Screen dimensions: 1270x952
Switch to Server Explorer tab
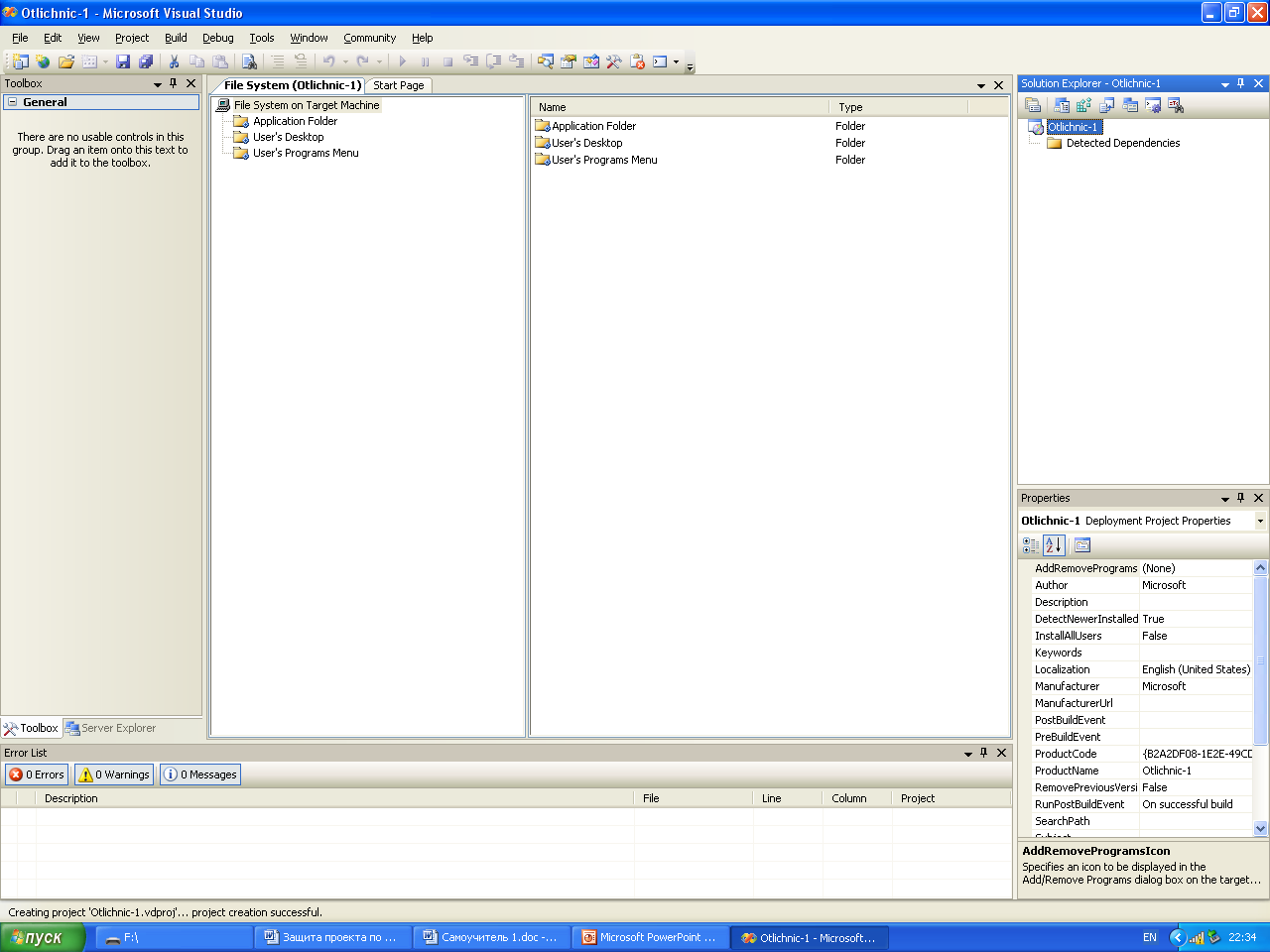pyautogui.click(x=110, y=728)
